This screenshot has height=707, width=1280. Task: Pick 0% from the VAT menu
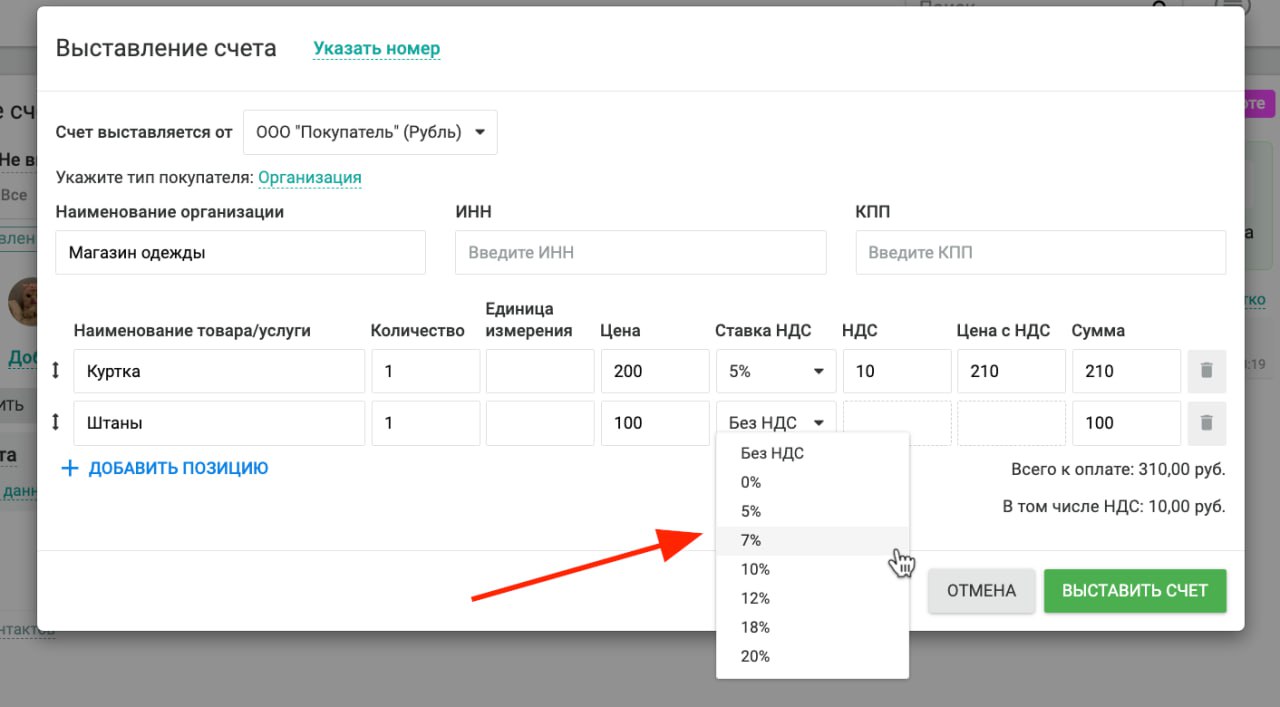(x=752, y=482)
